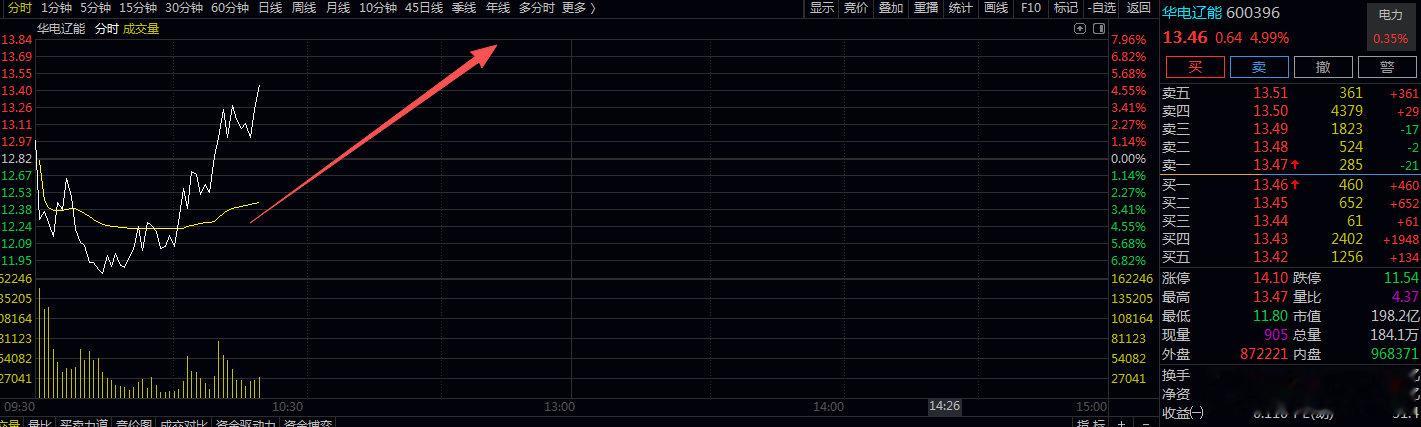Select the 5分钟 period tab
The height and width of the screenshot is (427, 1421).
96,8
